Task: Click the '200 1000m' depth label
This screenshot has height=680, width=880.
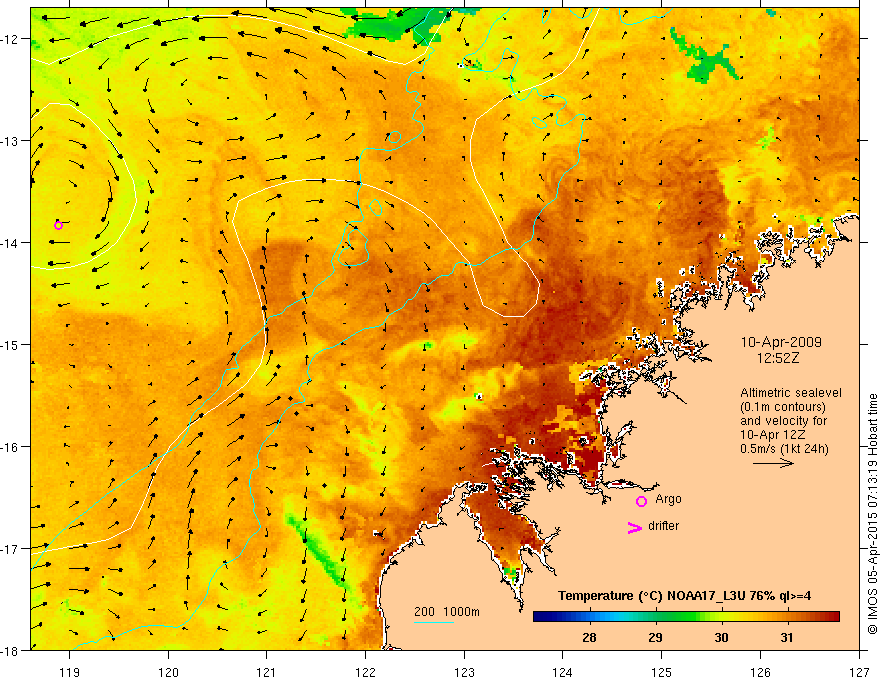Action: tap(447, 612)
